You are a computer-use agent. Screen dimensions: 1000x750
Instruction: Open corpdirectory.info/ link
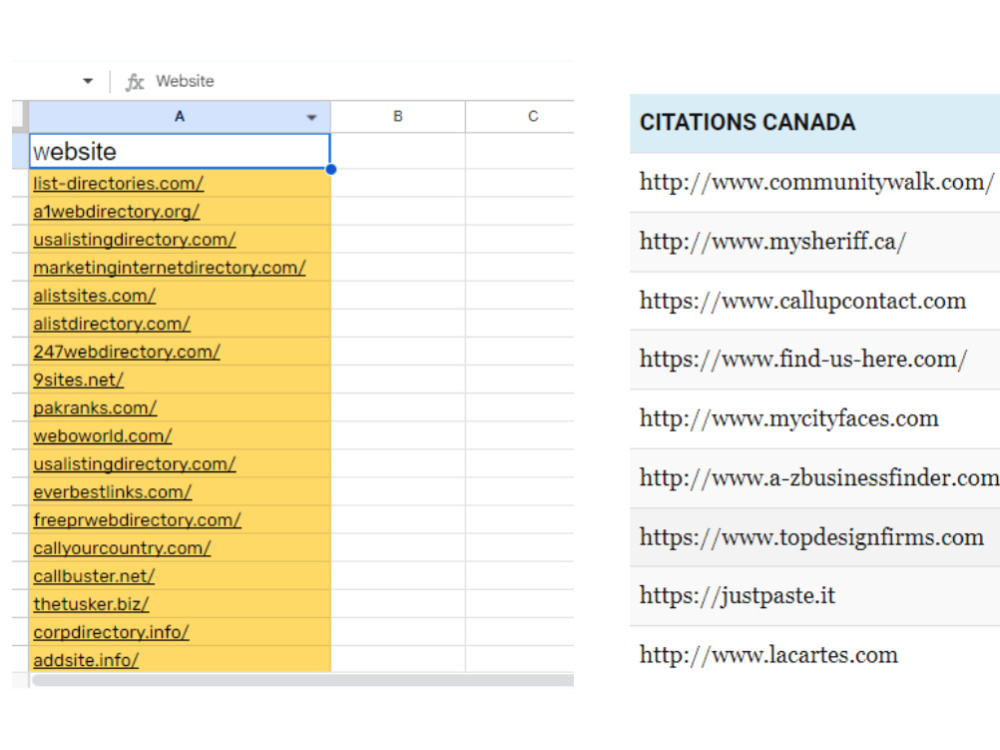pos(111,633)
